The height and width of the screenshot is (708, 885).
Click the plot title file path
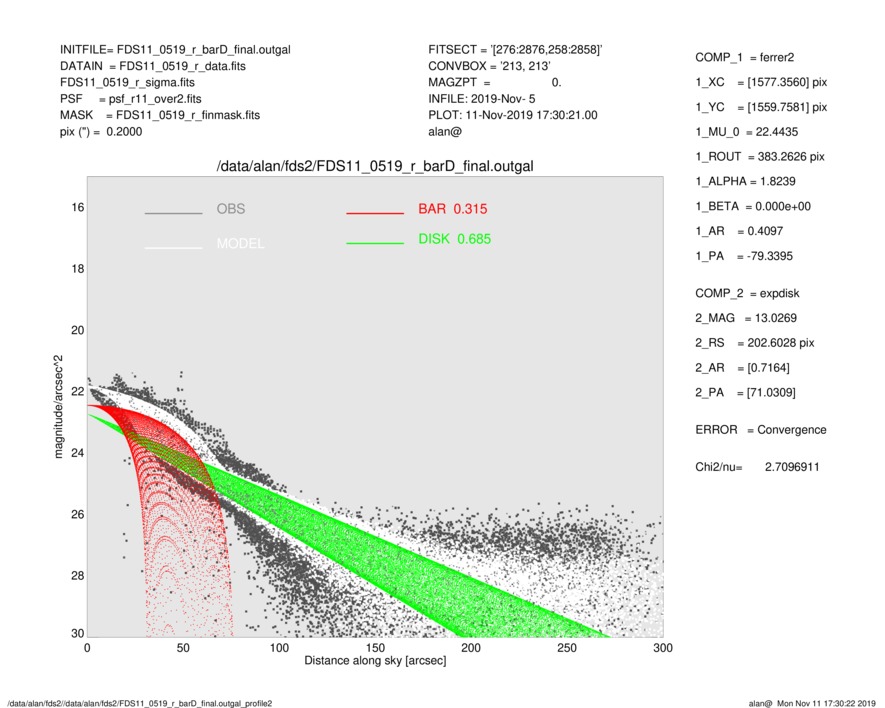click(375, 166)
